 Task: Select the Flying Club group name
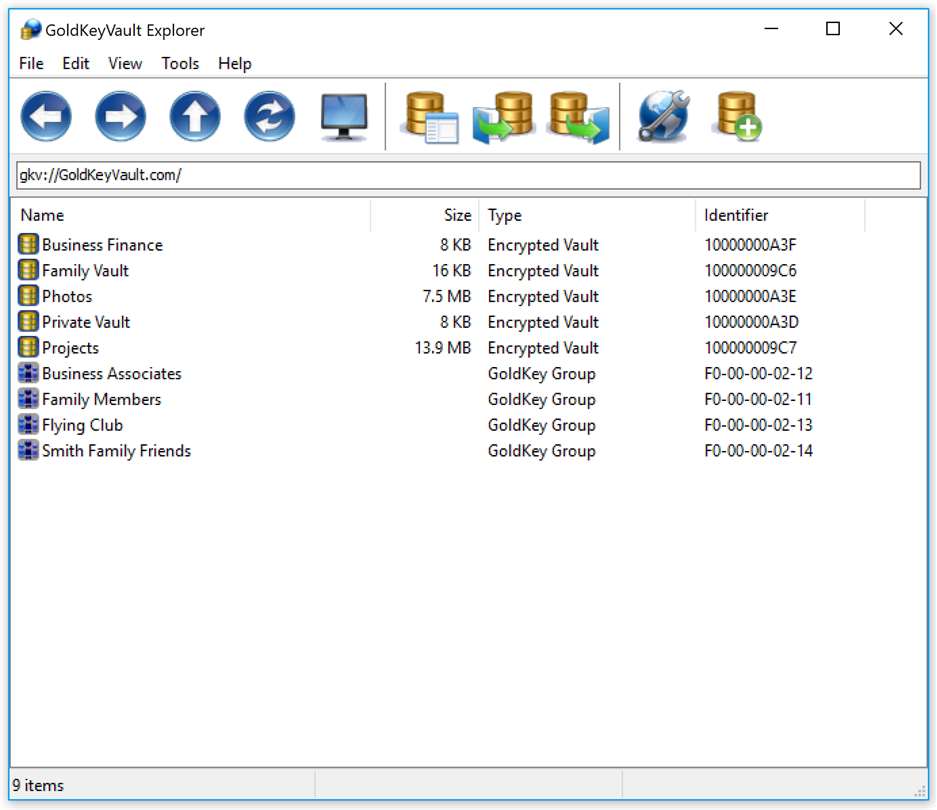[82, 424]
